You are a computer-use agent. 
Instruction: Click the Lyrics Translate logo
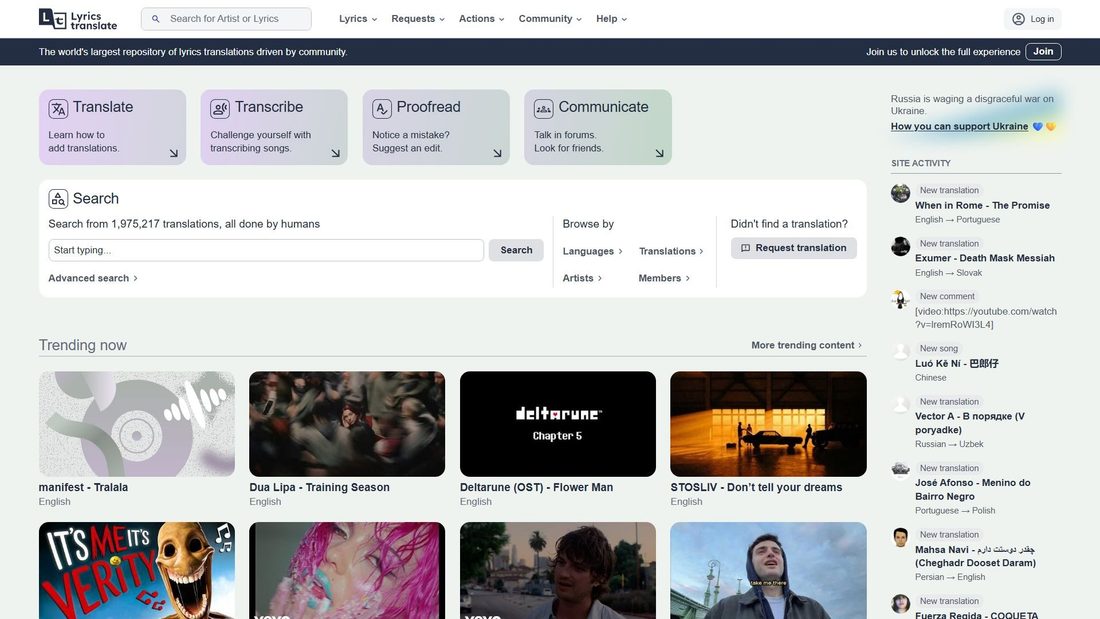point(78,19)
